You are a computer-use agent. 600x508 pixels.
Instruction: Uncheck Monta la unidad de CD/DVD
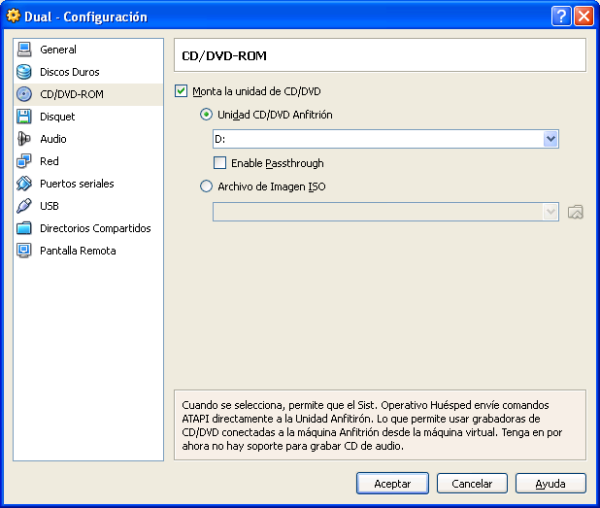pos(181,91)
